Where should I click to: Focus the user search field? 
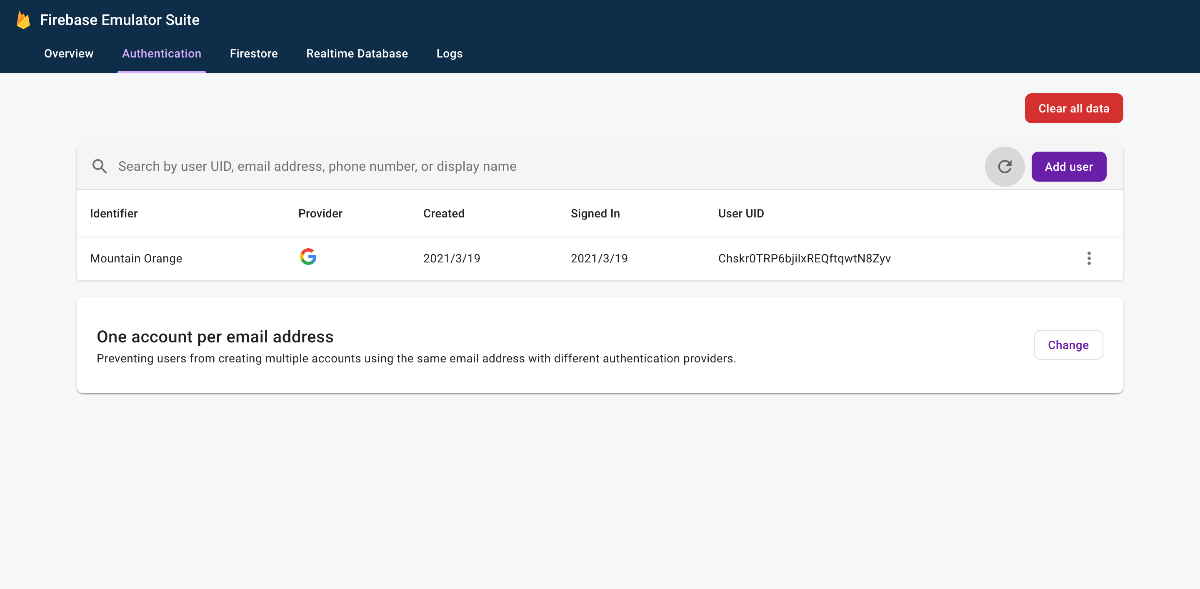pyautogui.click(x=545, y=167)
